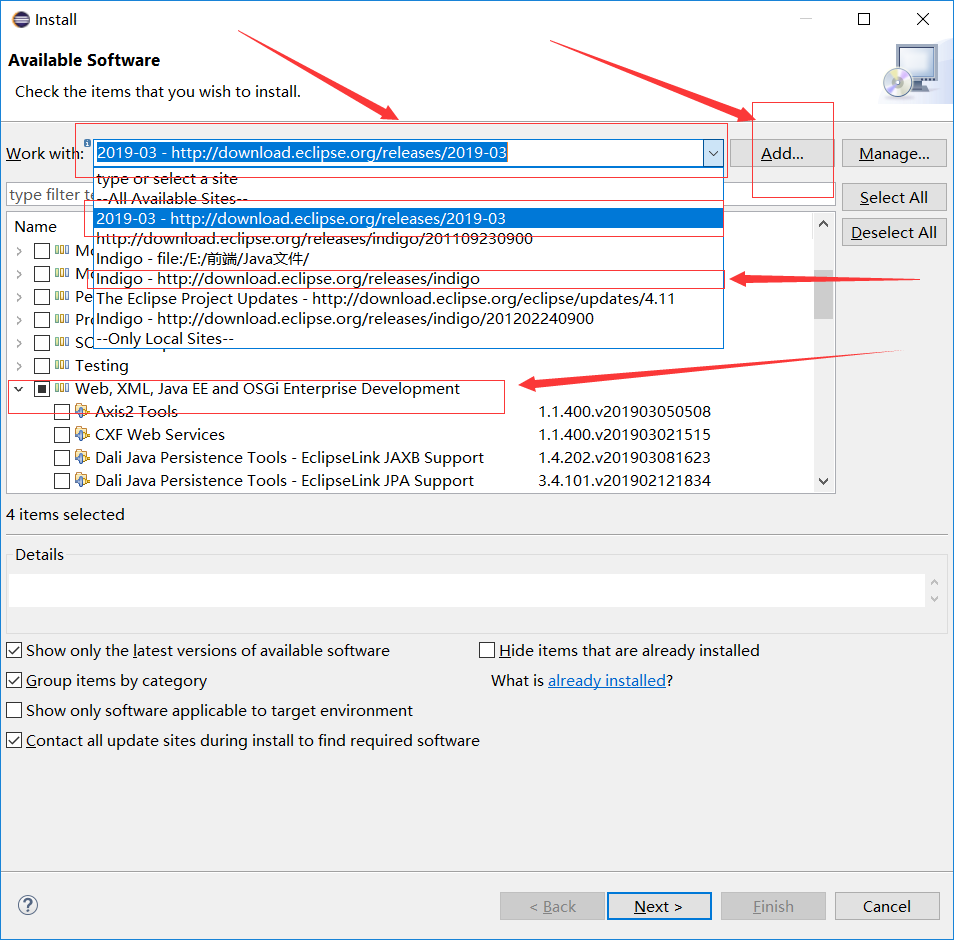Open the Manage... sites button

click(894, 153)
